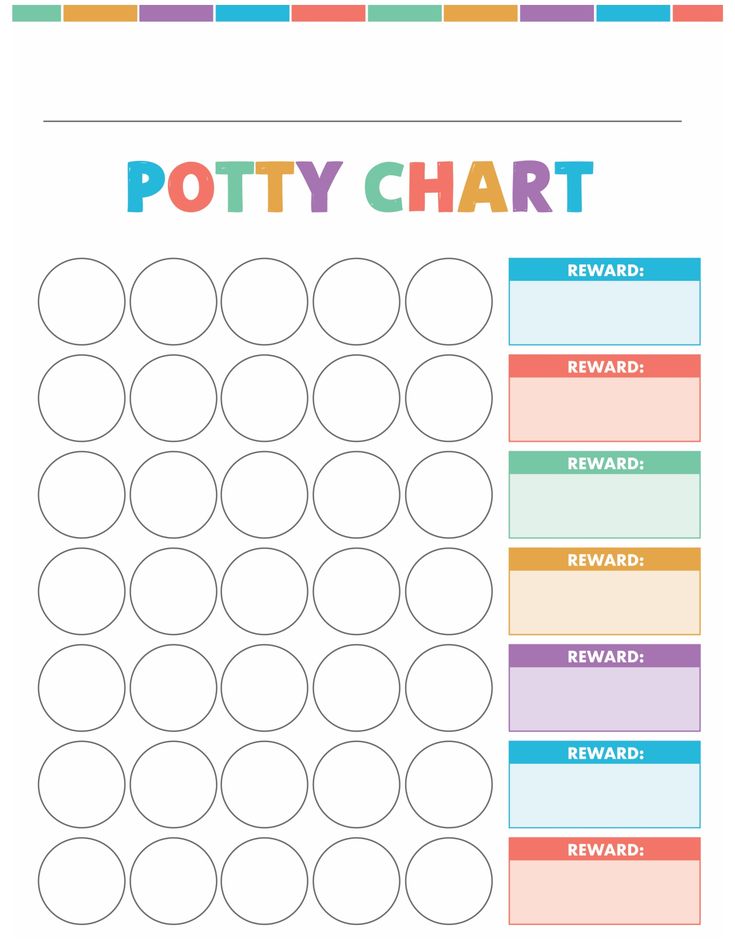Click the blue letter P in the title
735x945 pixels.
pyautogui.click(x=145, y=187)
